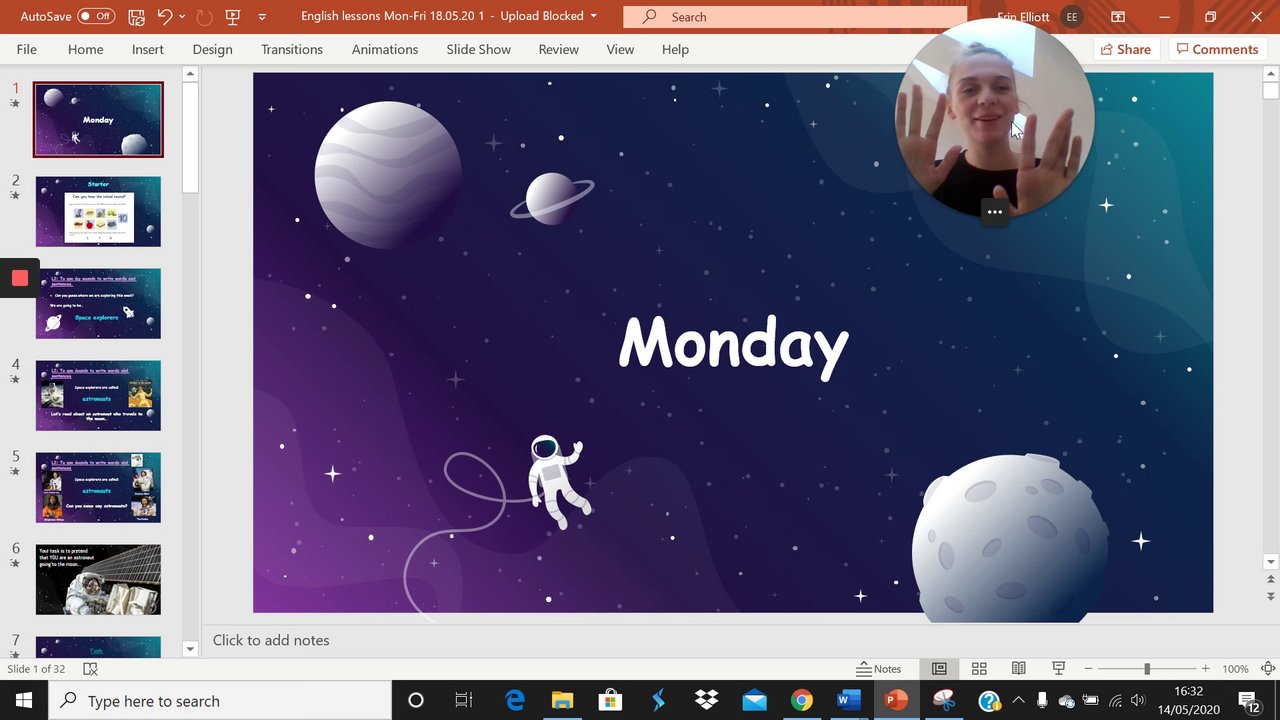Click the red stop recording button
1280x720 pixels.
point(20,278)
